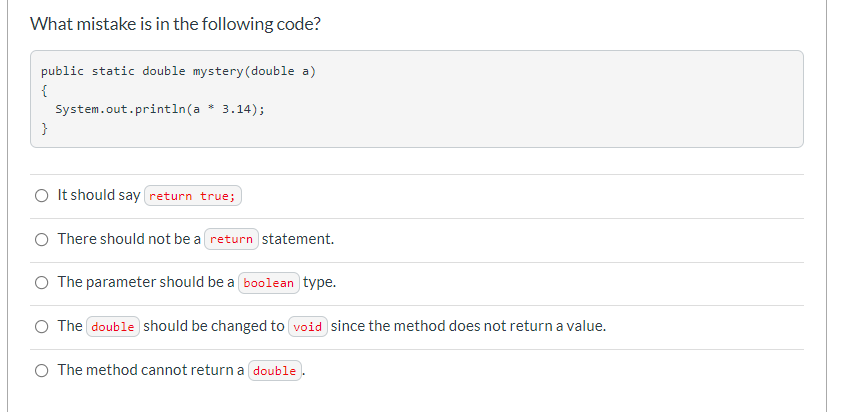Click the text 'since the method does not return a value.'
Screen dimensions: 848x412
coord(468,326)
